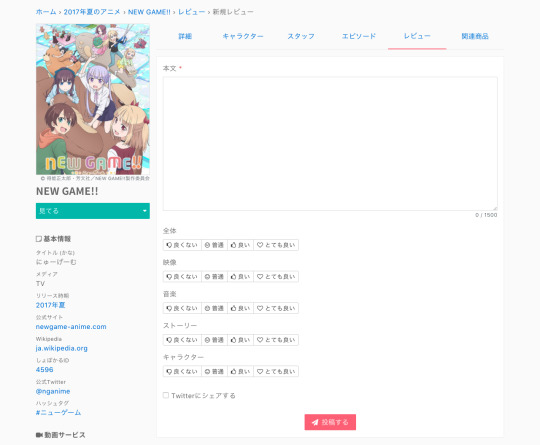Select とても良い rating for 音楽

pyautogui.click(x=276, y=308)
